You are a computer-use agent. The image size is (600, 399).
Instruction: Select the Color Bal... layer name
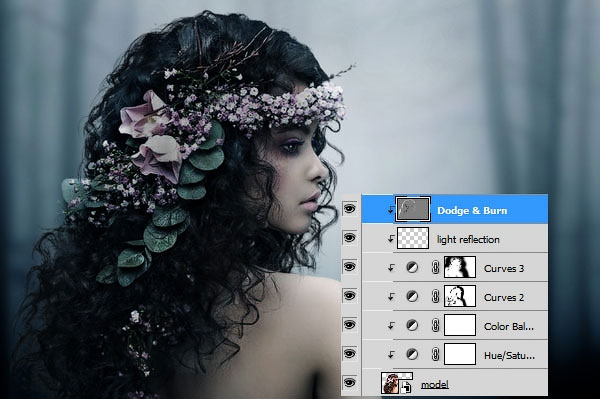(x=509, y=327)
